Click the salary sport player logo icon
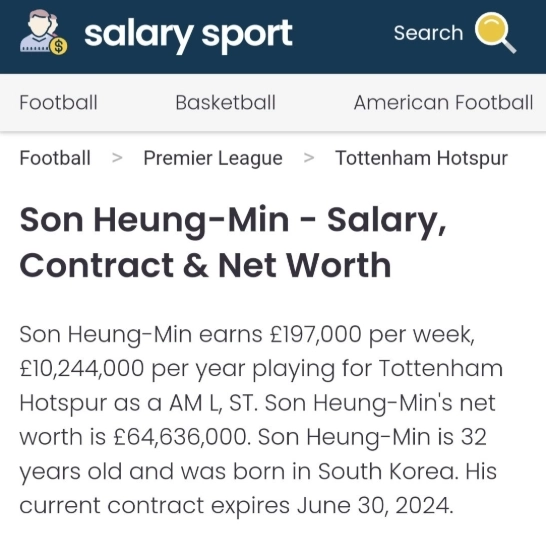Image resolution: width=546 pixels, height=539 pixels. (x=44, y=32)
